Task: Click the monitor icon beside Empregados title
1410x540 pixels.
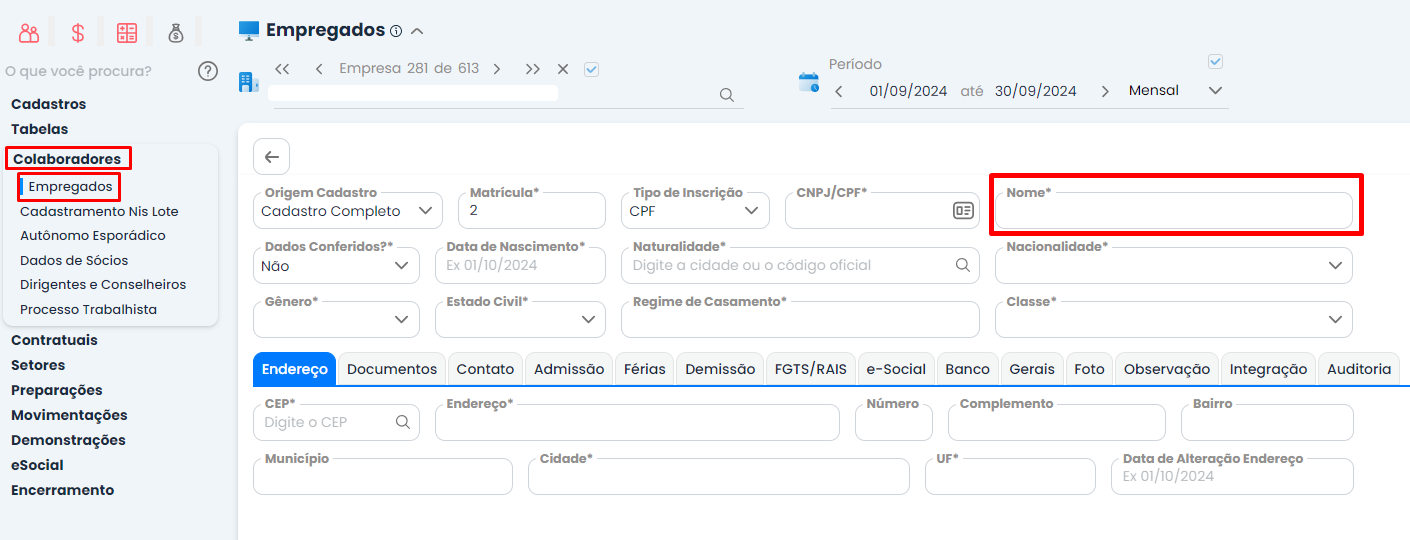Action: (249, 31)
